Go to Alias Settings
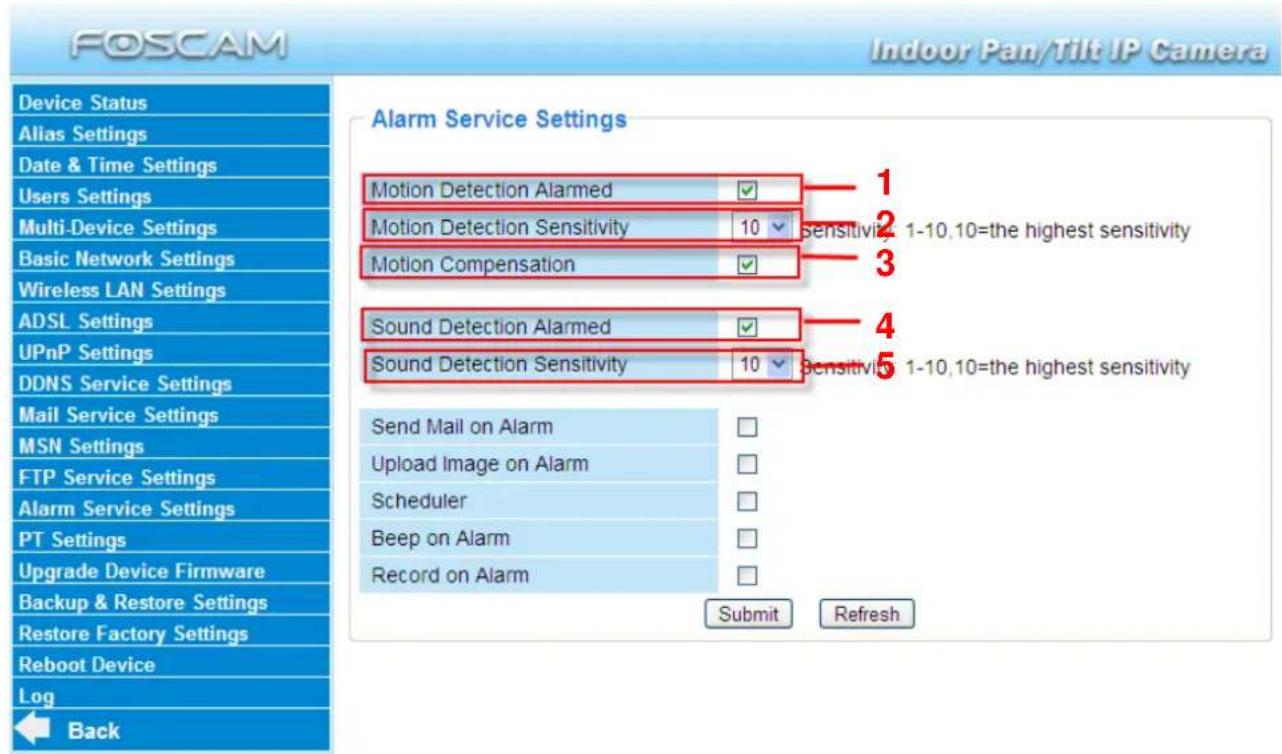The height and width of the screenshot is (754, 1282). tap(170, 133)
